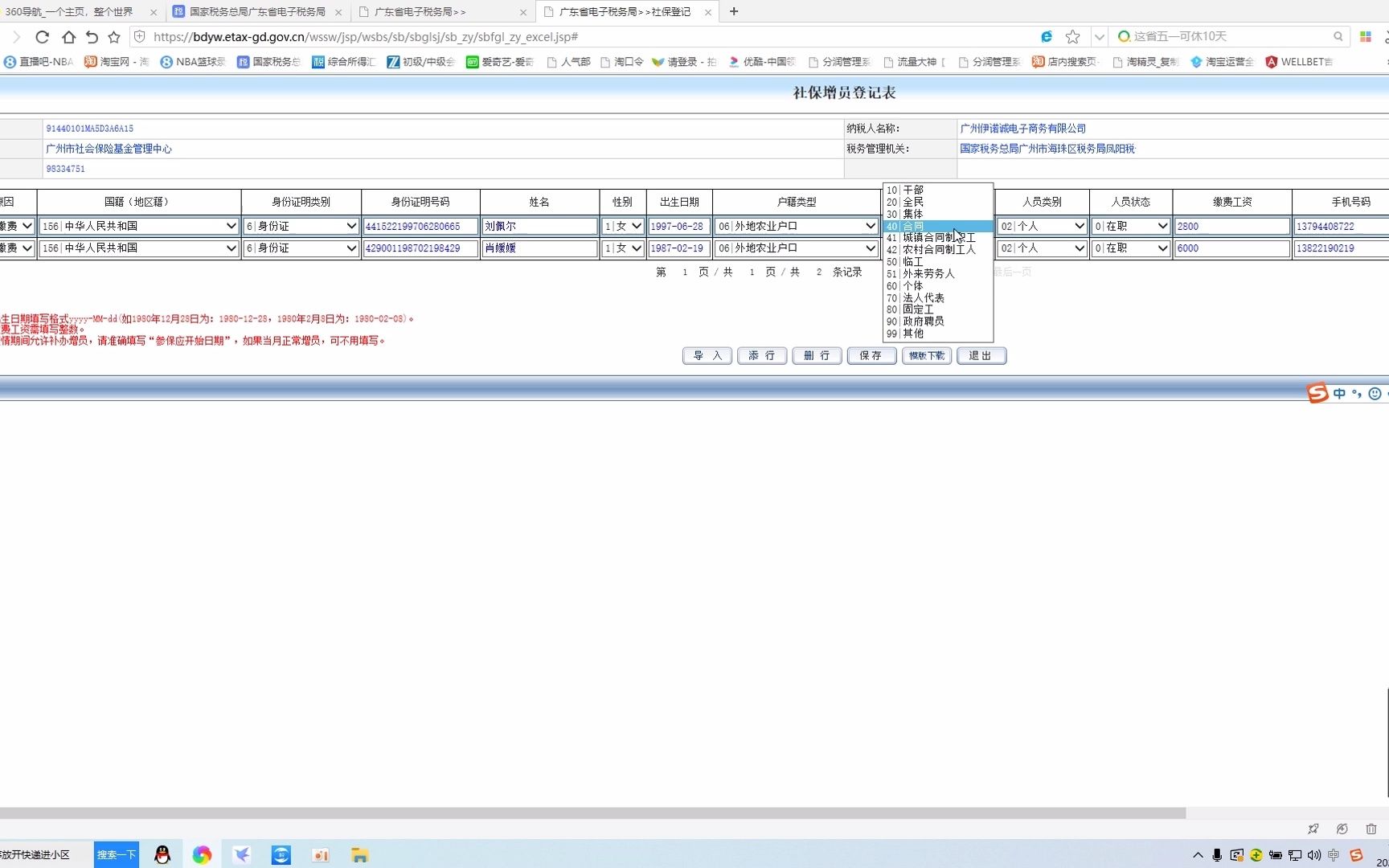This screenshot has height=868, width=1389.
Task: Open the 综合所得汇 bookmark
Action: click(x=344, y=62)
